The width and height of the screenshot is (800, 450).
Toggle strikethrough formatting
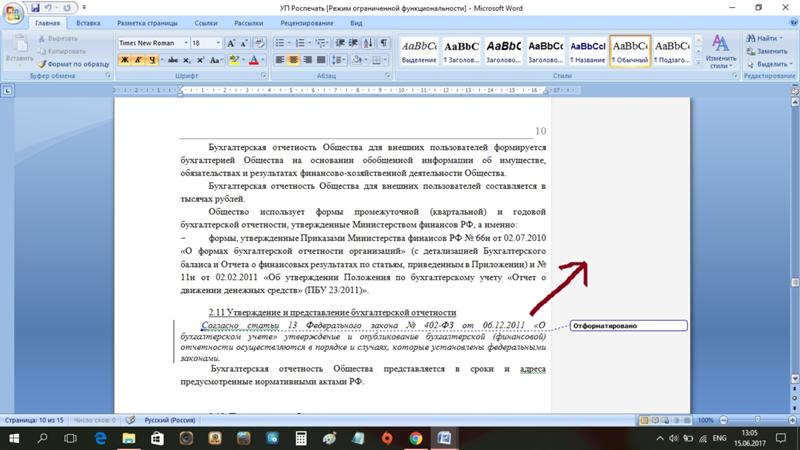(x=173, y=60)
